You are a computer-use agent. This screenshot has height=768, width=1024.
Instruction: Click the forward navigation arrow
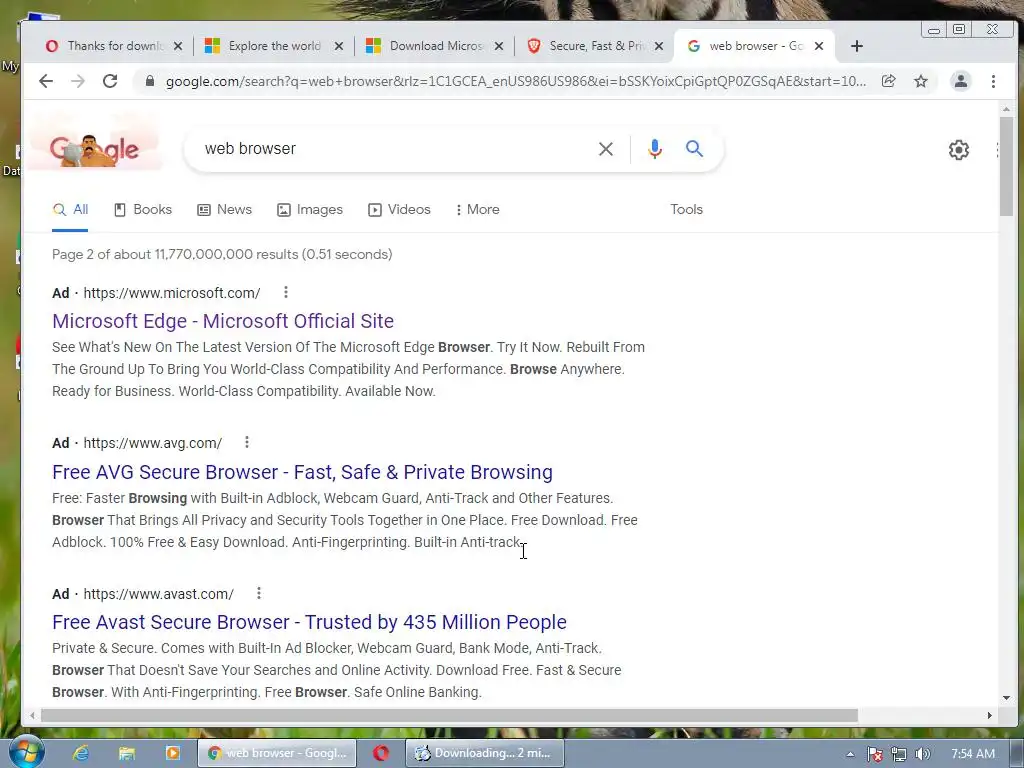click(78, 81)
